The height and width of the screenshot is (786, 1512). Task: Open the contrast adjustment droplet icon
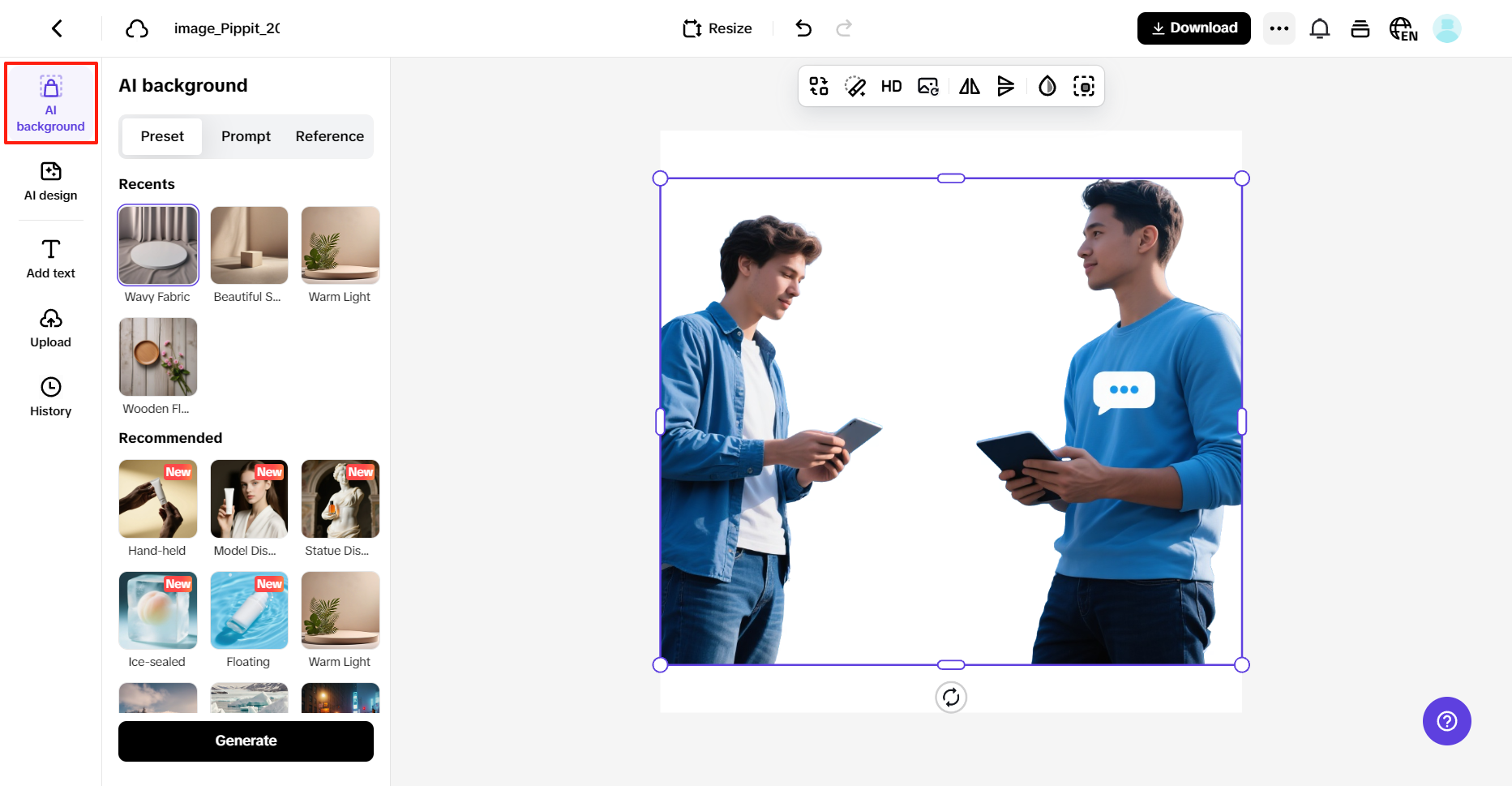pos(1047,86)
